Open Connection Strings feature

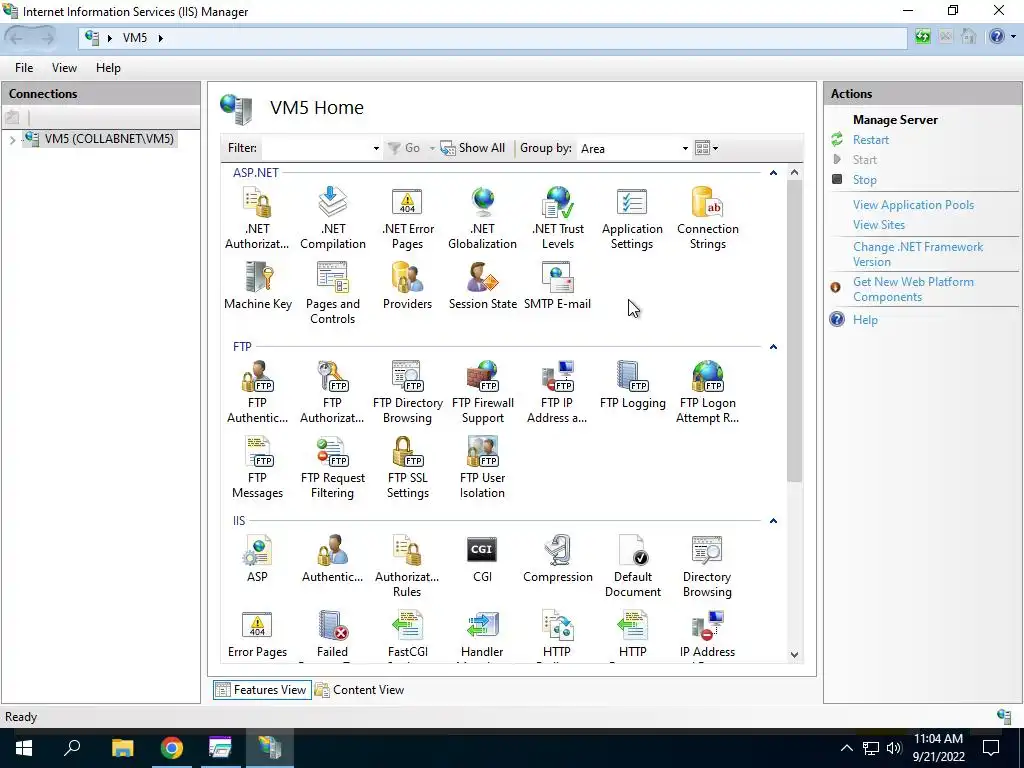[707, 218]
